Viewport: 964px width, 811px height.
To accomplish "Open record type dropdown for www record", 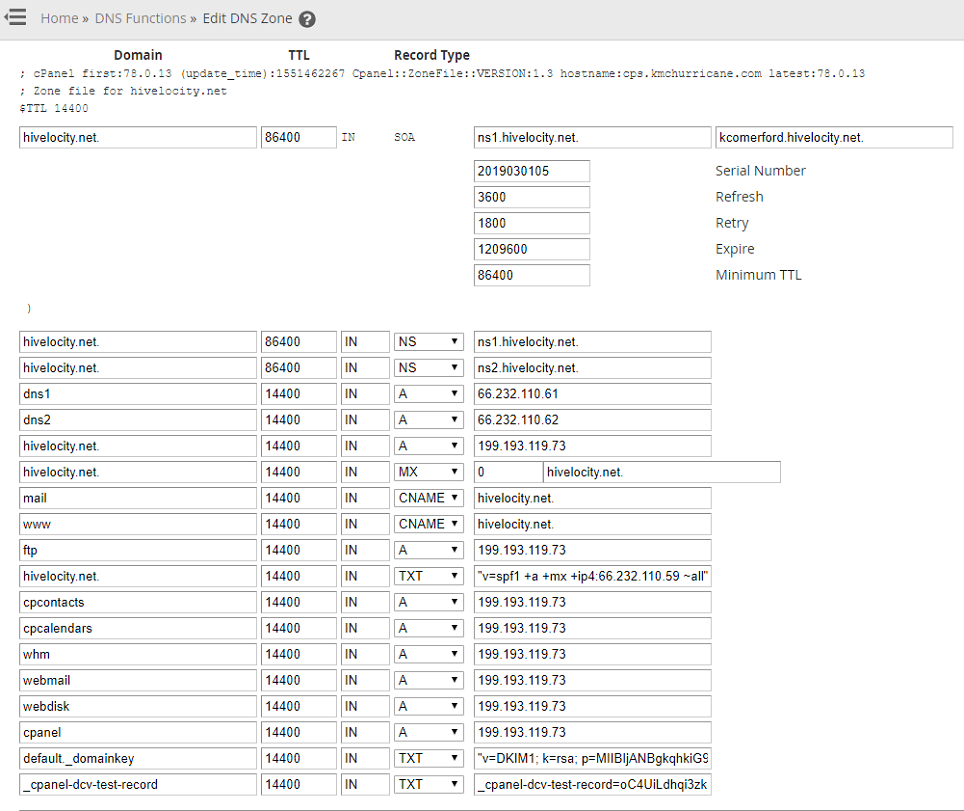I will point(428,524).
